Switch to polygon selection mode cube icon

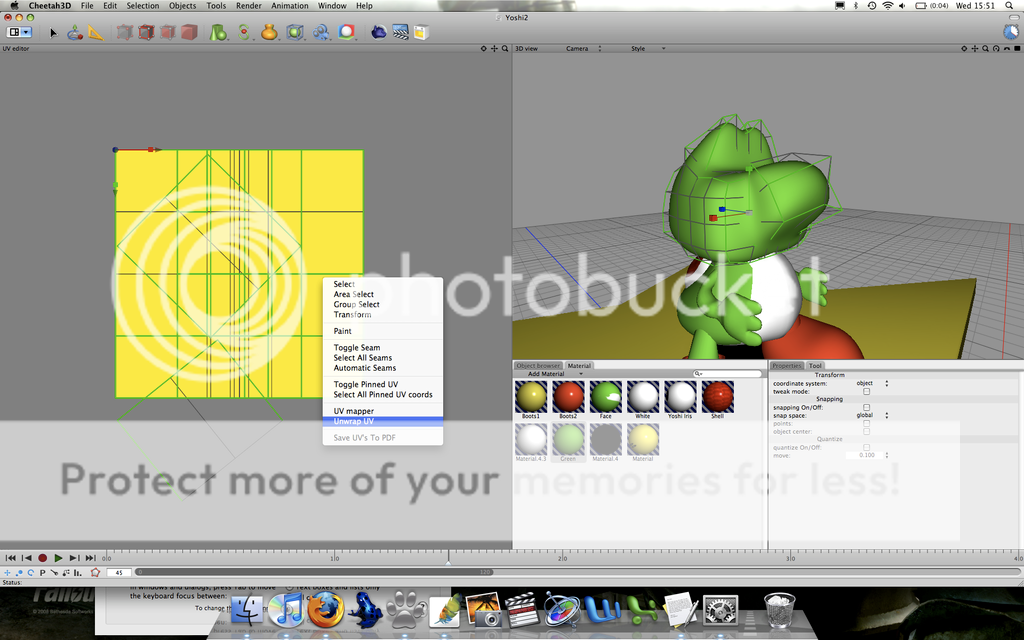[x=168, y=32]
